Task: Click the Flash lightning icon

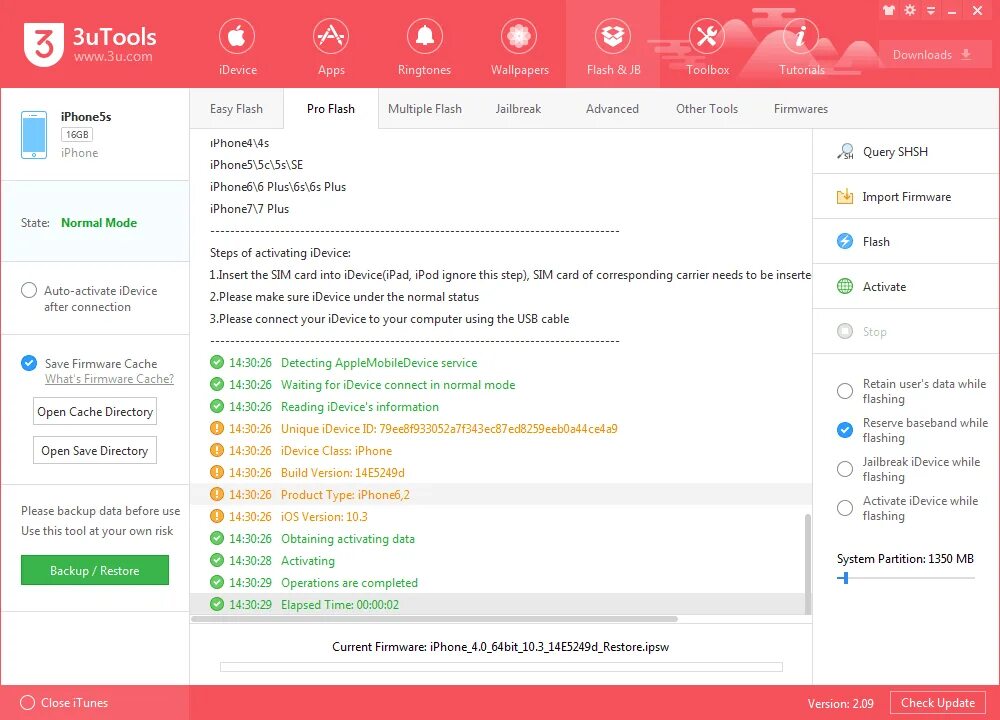Action: click(x=845, y=241)
